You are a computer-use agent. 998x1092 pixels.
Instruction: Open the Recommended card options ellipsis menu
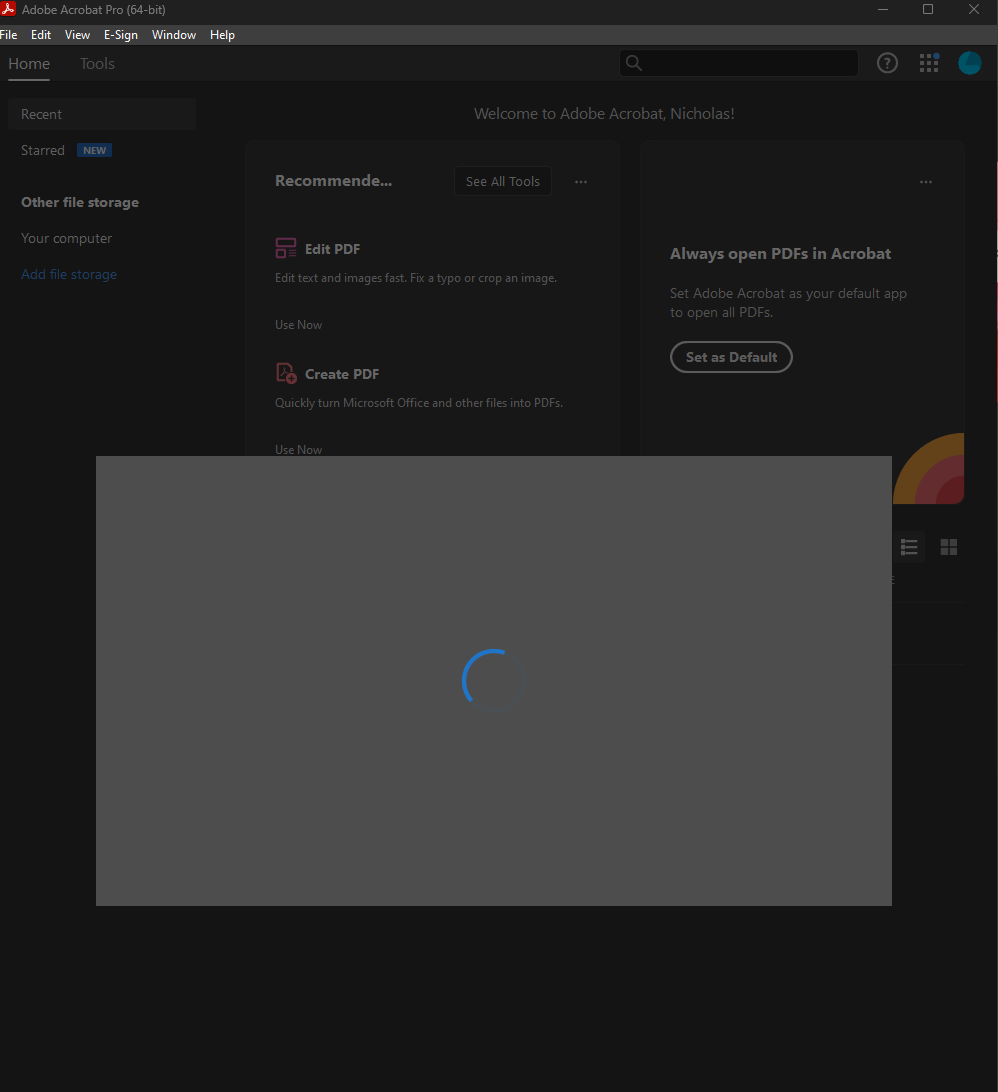581,181
